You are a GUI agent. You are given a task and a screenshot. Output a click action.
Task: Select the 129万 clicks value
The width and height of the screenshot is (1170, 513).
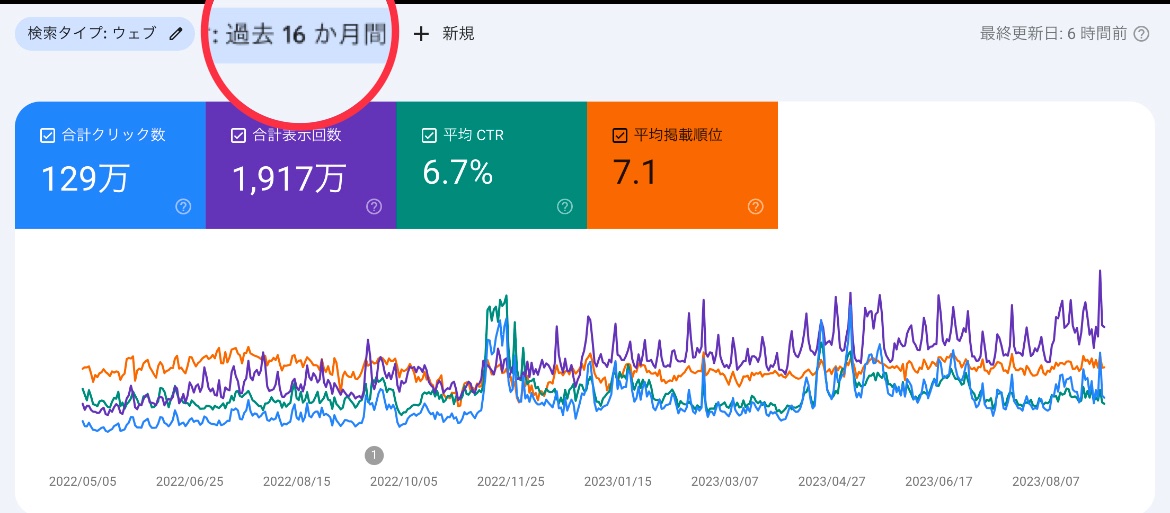(84, 178)
